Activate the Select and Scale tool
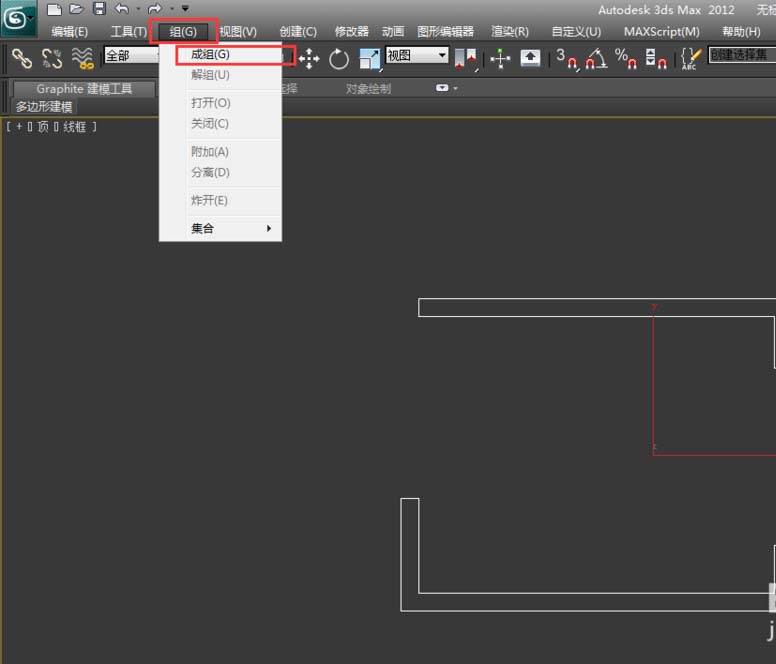 pyautogui.click(x=370, y=59)
